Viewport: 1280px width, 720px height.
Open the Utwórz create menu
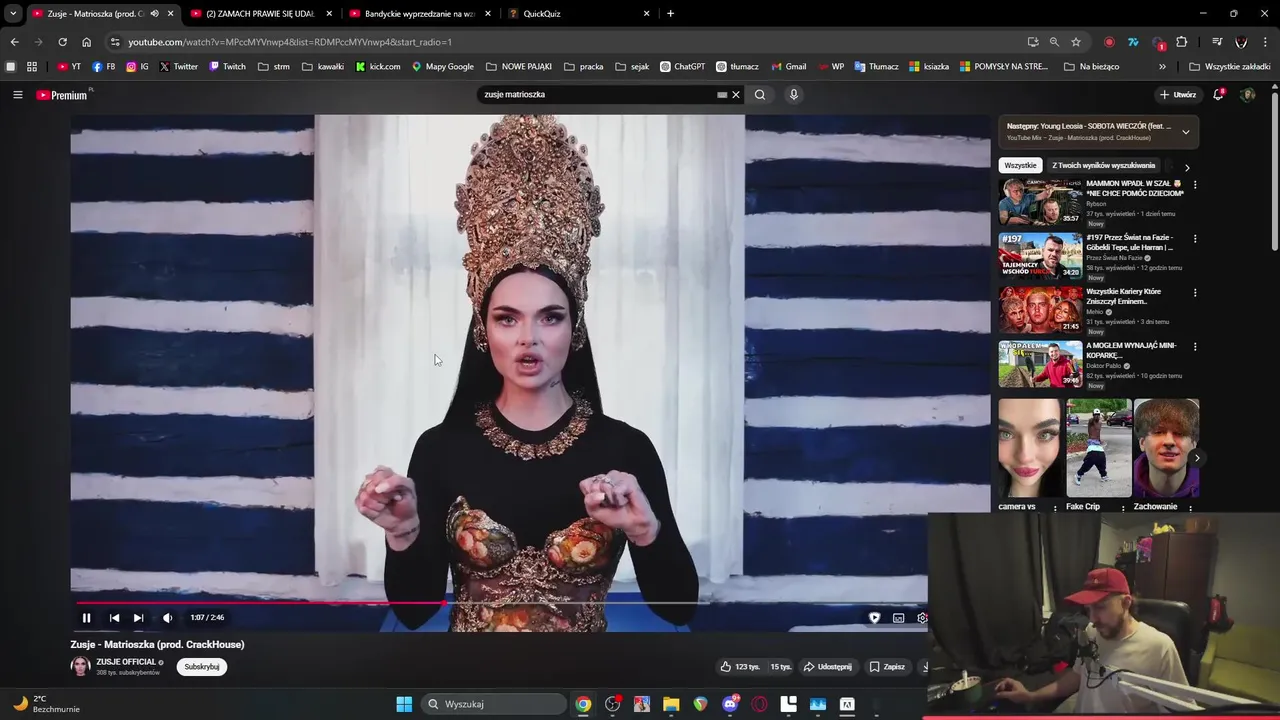click(x=1178, y=95)
